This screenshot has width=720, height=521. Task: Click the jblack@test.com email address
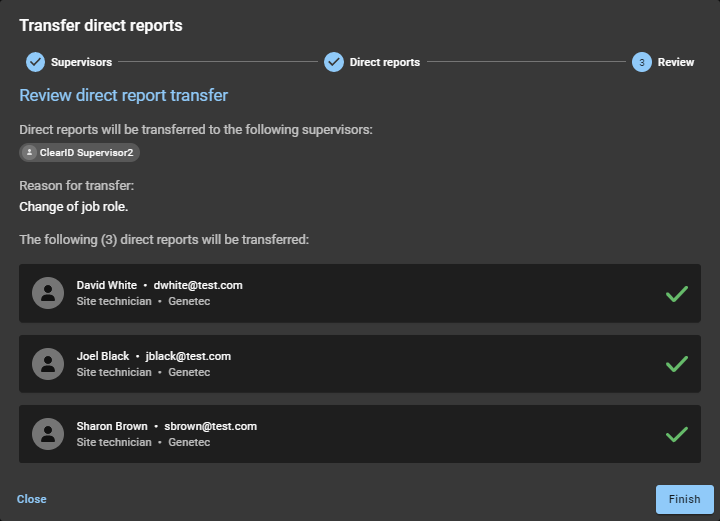(188, 356)
